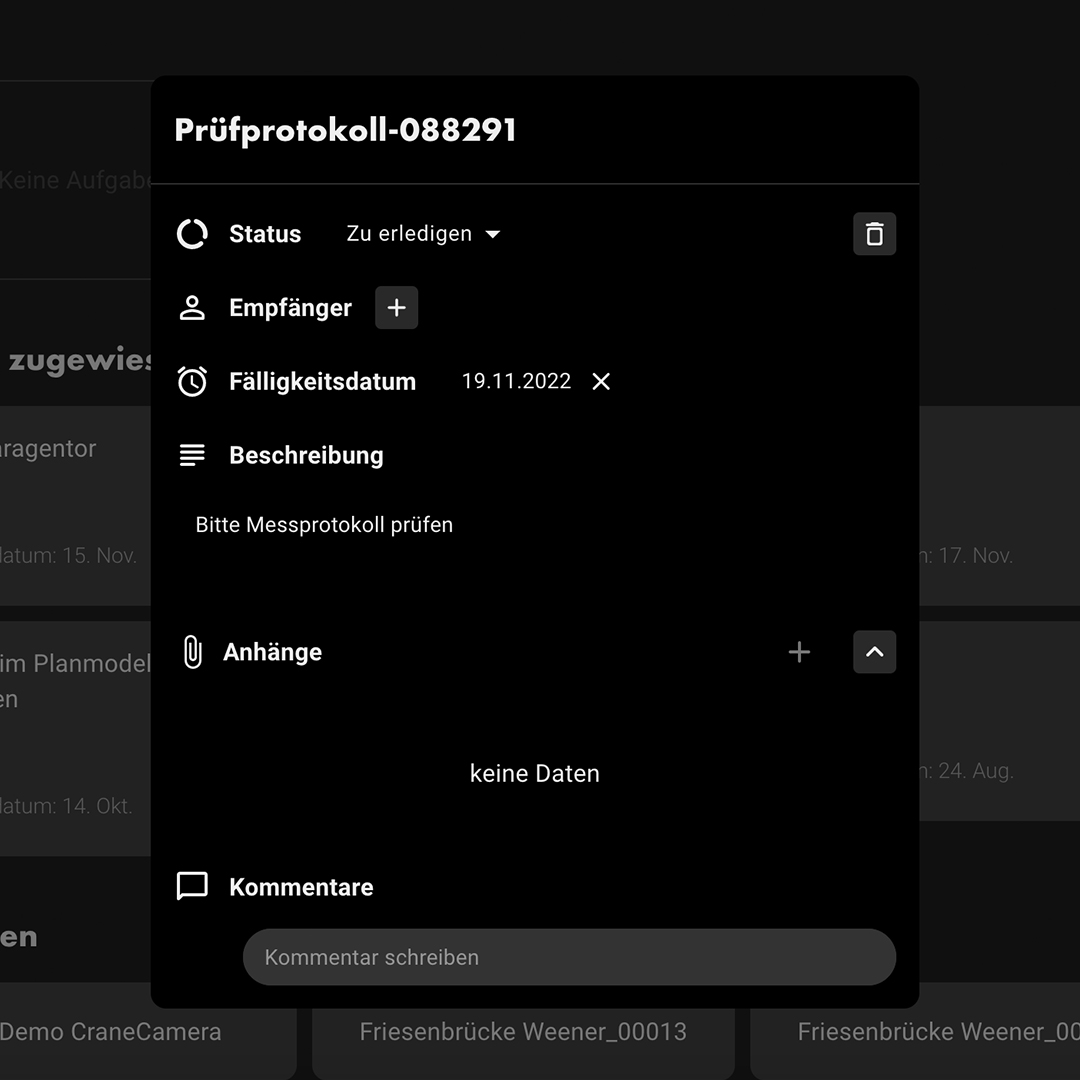Viewport: 1080px width, 1080px height.
Task: Add a recipient with plus button
Action: click(x=396, y=308)
